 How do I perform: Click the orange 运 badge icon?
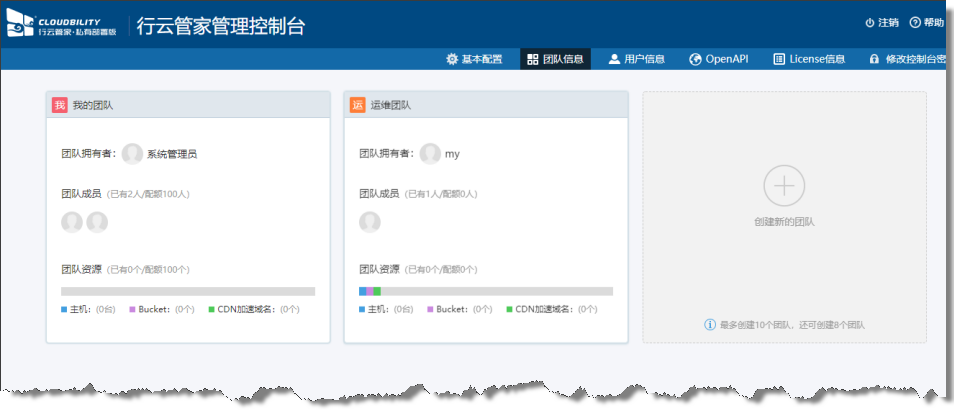click(357, 105)
